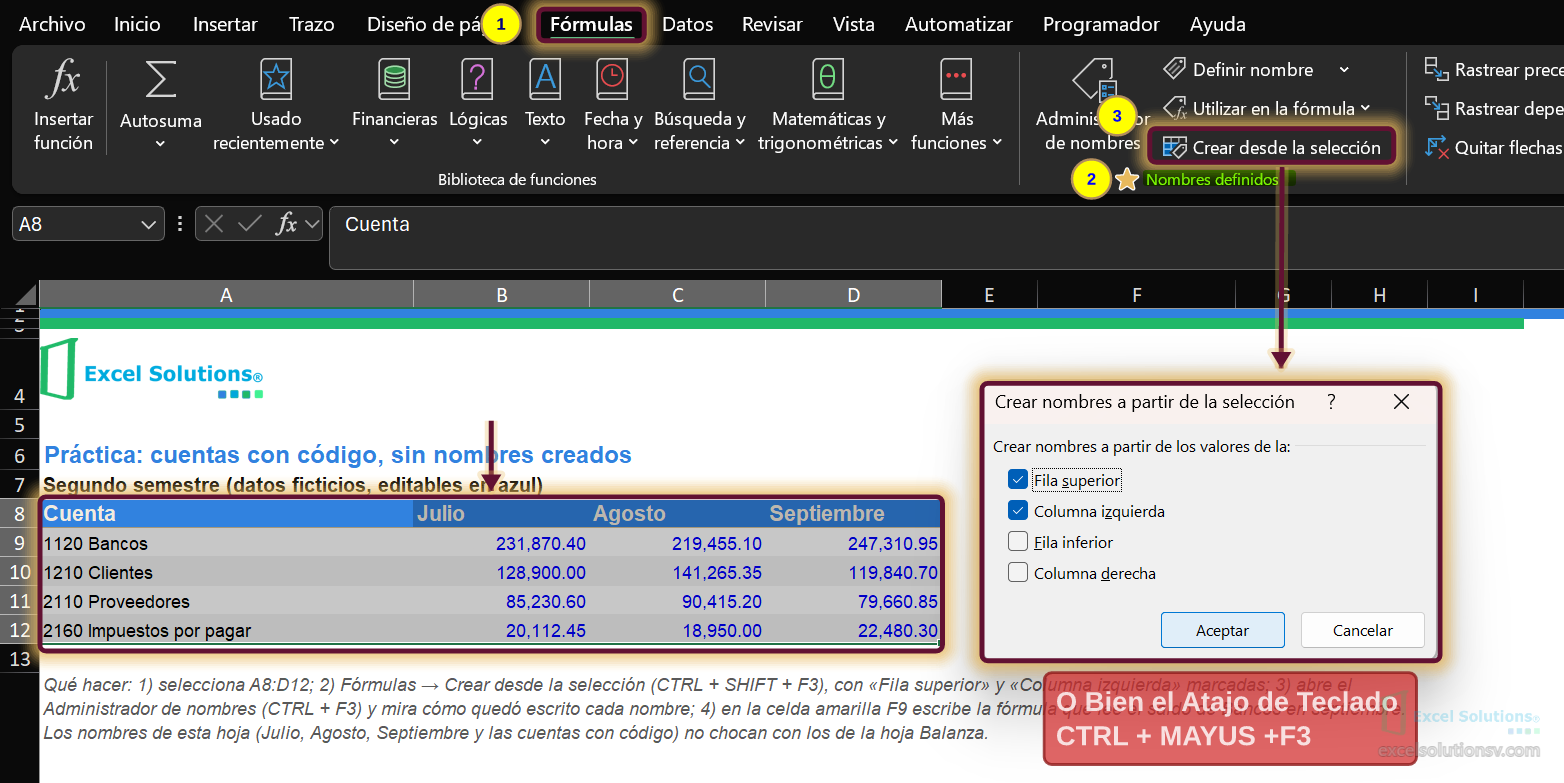The height and width of the screenshot is (783, 1564).
Task: Open the Lógicas function library
Action: pos(478,105)
